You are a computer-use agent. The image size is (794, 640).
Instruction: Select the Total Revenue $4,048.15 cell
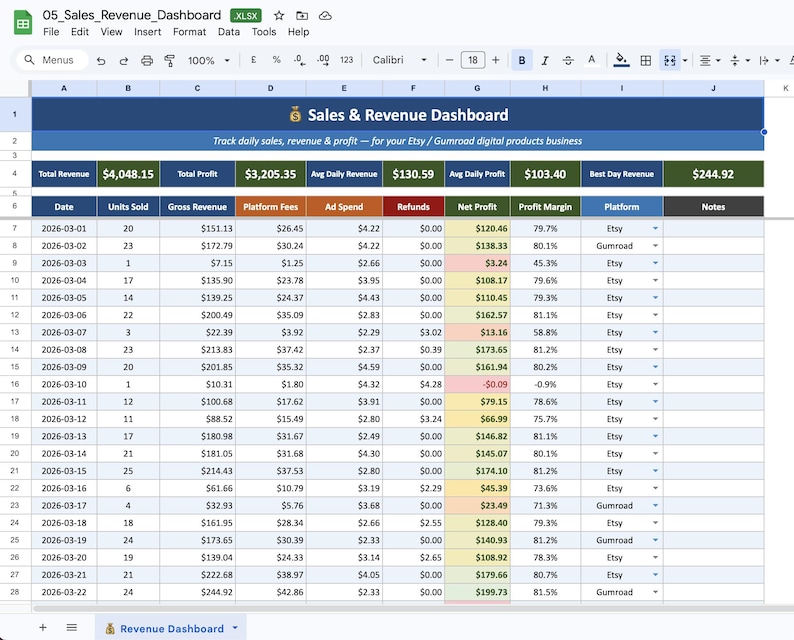click(x=128, y=174)
